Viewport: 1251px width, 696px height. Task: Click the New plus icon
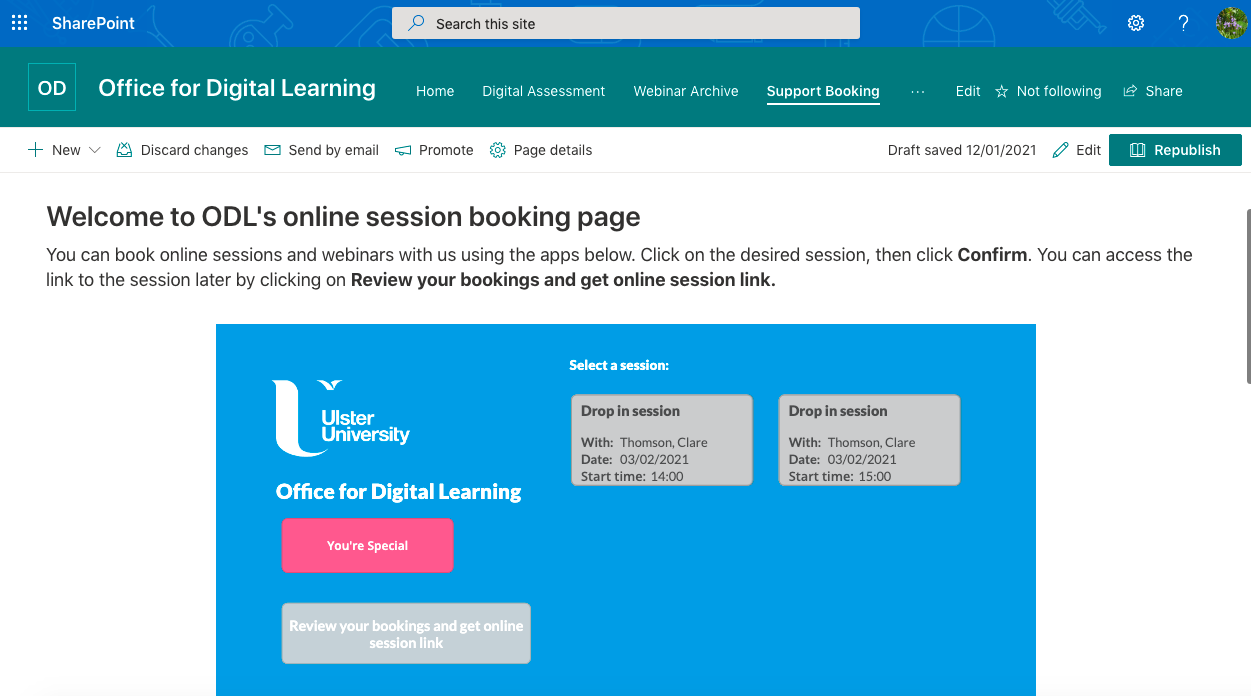click(35, 150)
